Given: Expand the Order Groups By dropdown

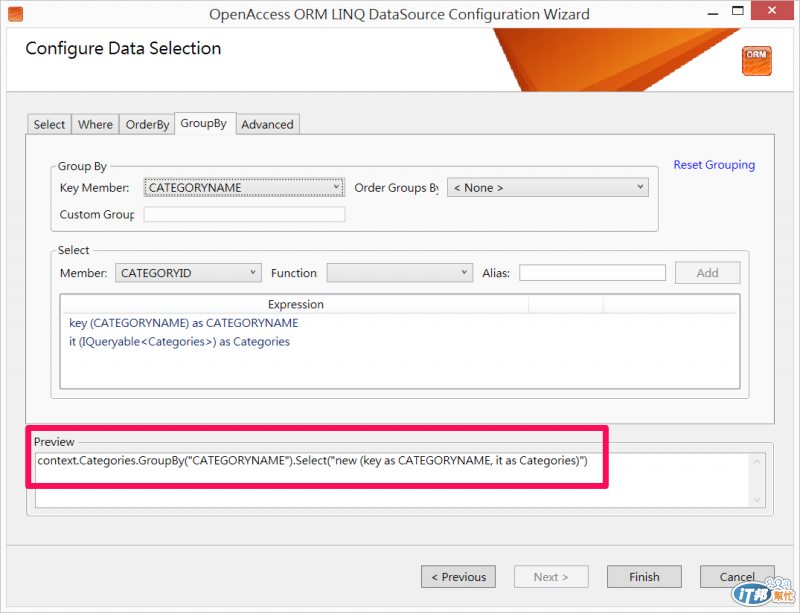Looking at the screenshot, I should 548,188.
